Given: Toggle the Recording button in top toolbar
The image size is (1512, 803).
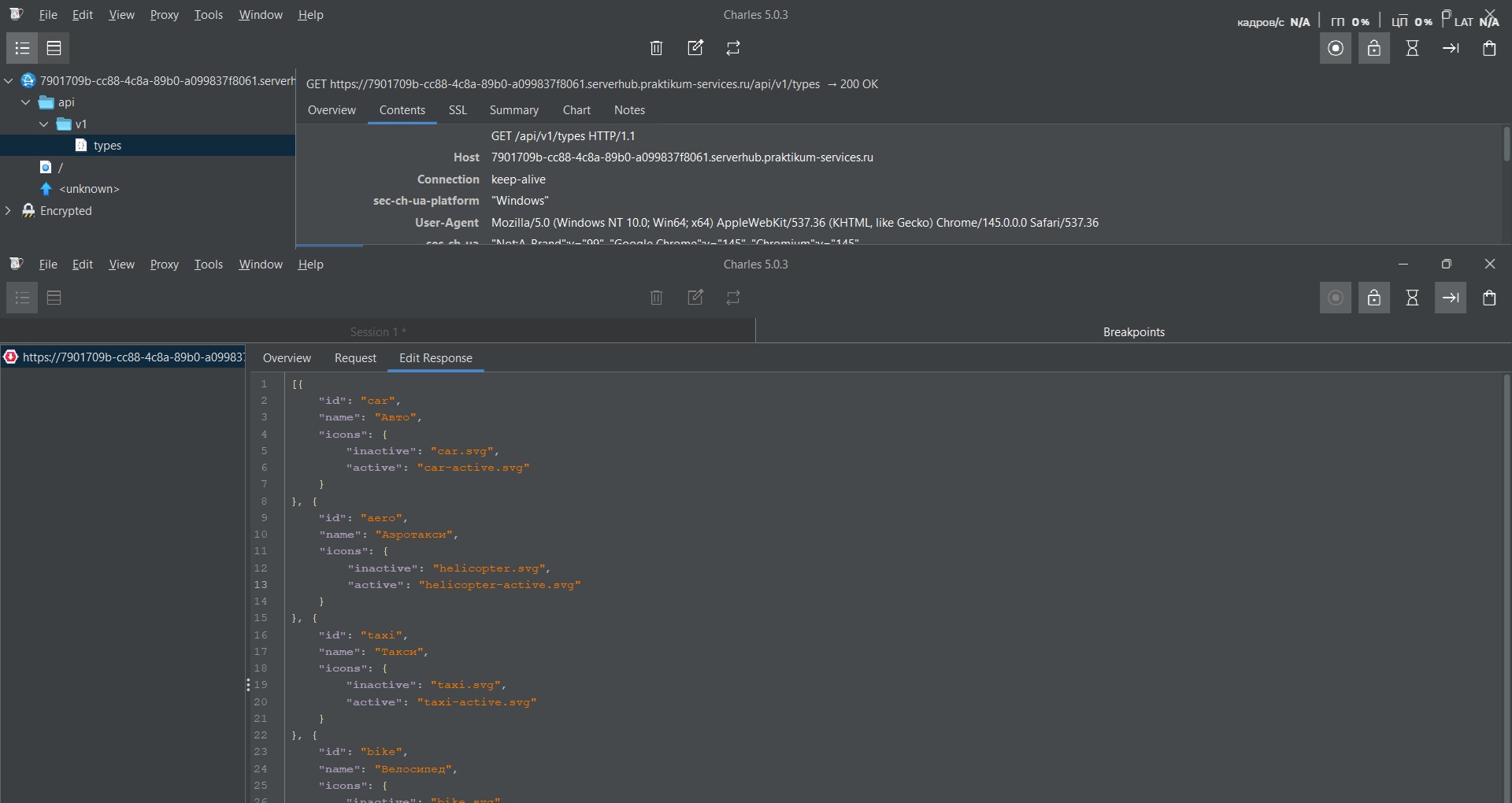Looking at the screenshot, I should click(1336, 48).
